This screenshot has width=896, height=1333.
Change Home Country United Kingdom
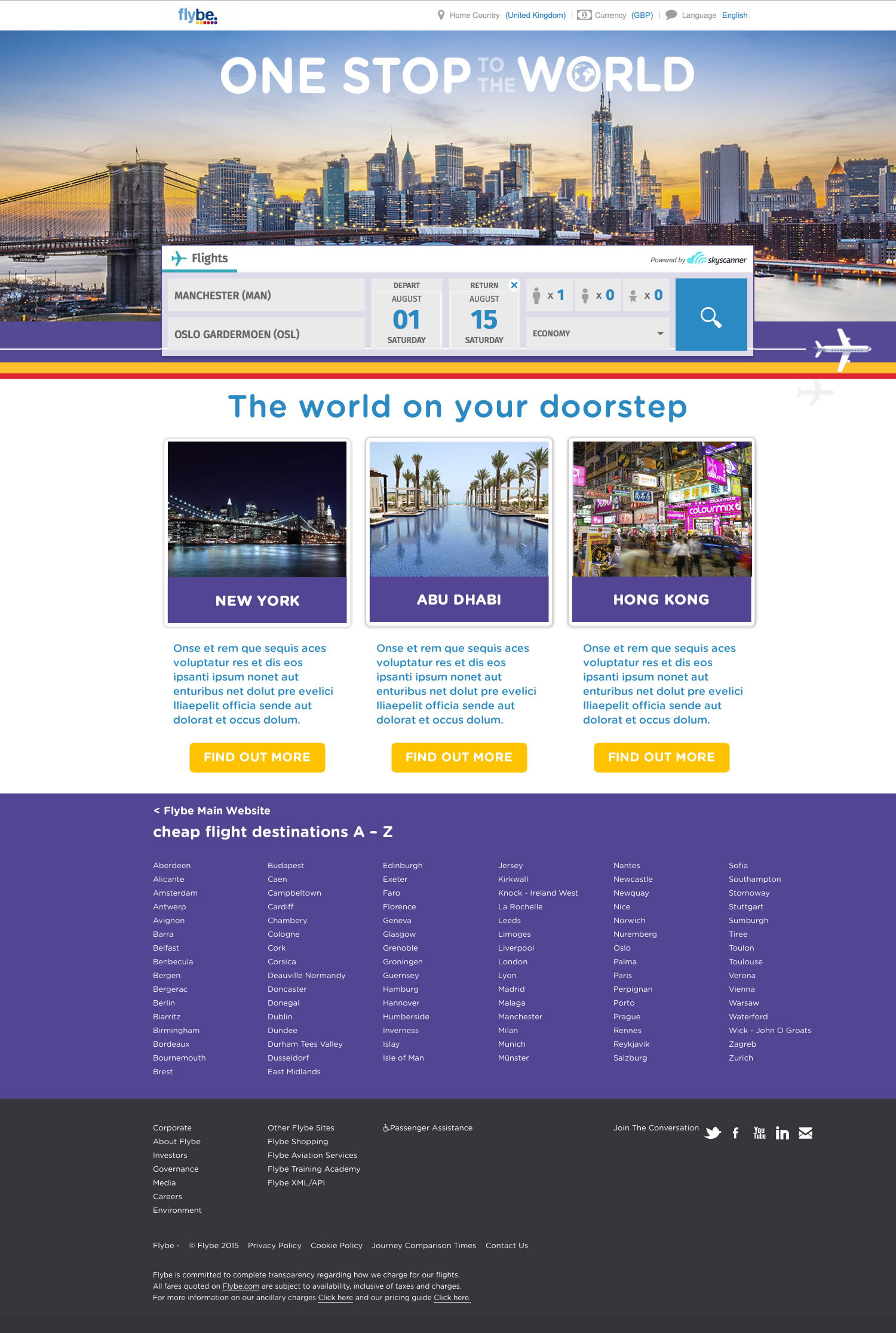(x=535, y=16)
